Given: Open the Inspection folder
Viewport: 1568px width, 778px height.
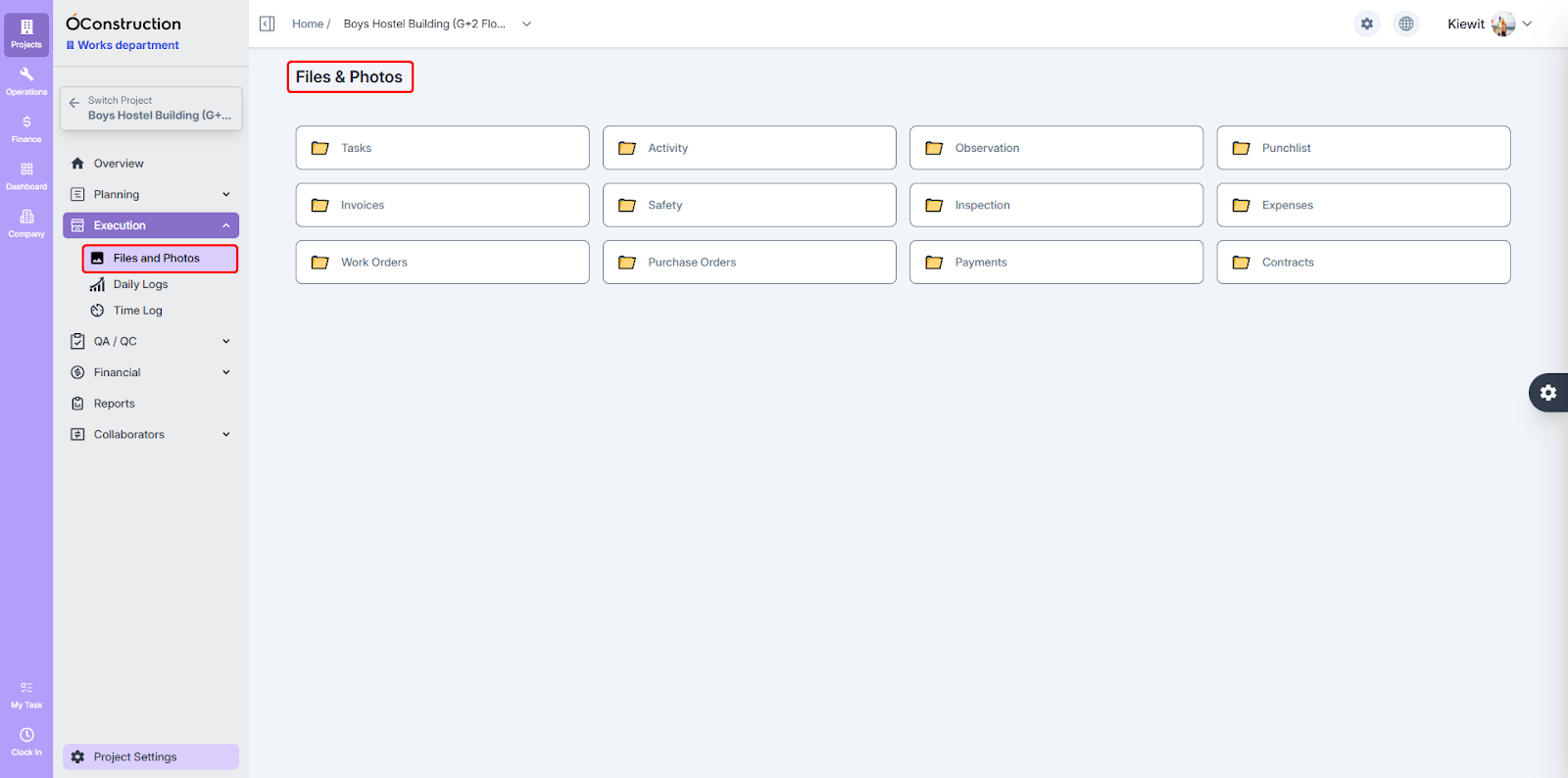Looking at the screenshot, I should [1056, 205].
